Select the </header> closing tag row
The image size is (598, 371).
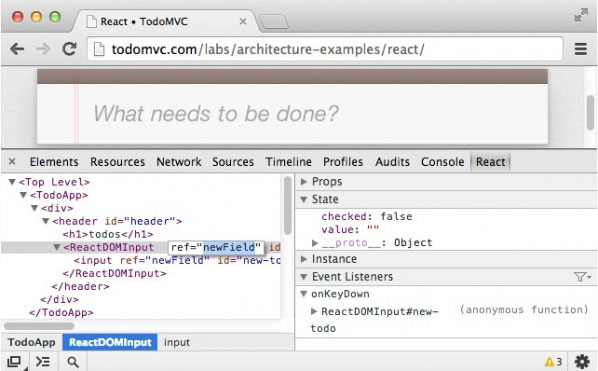pyautogui.click(x=80, y=286)
